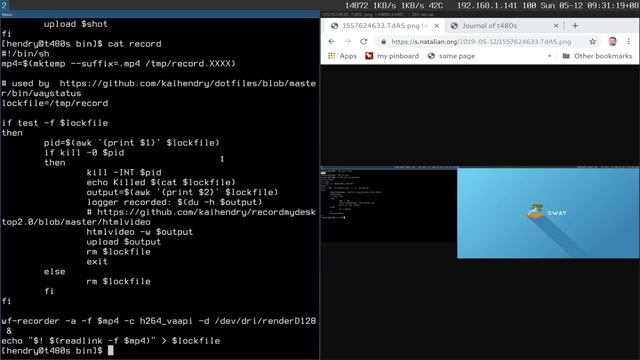View site security via the padlock icon
The height and width of the screenshot is (360, 640).
(383, 41)
